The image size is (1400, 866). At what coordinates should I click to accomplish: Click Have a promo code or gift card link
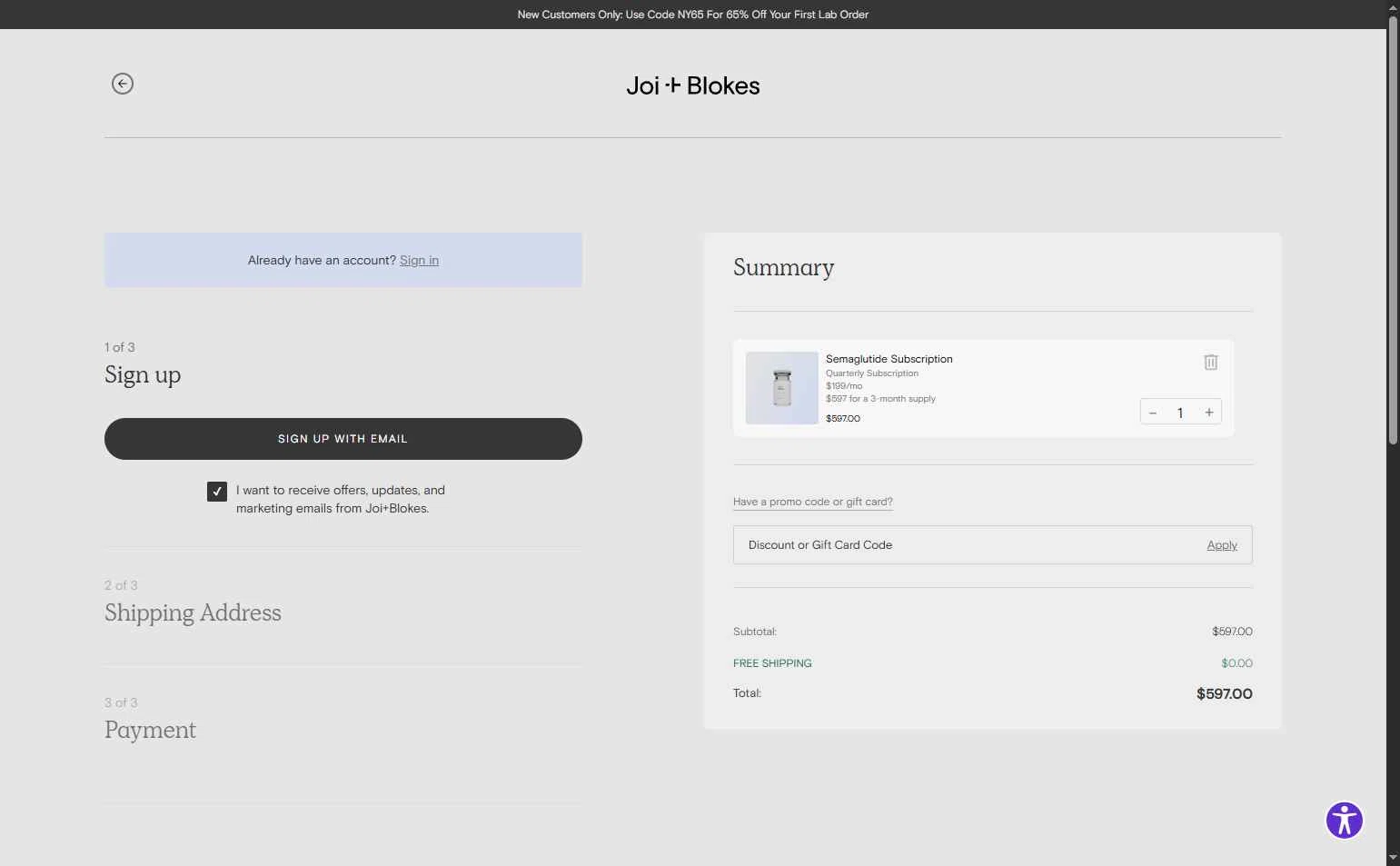[812, 502]
